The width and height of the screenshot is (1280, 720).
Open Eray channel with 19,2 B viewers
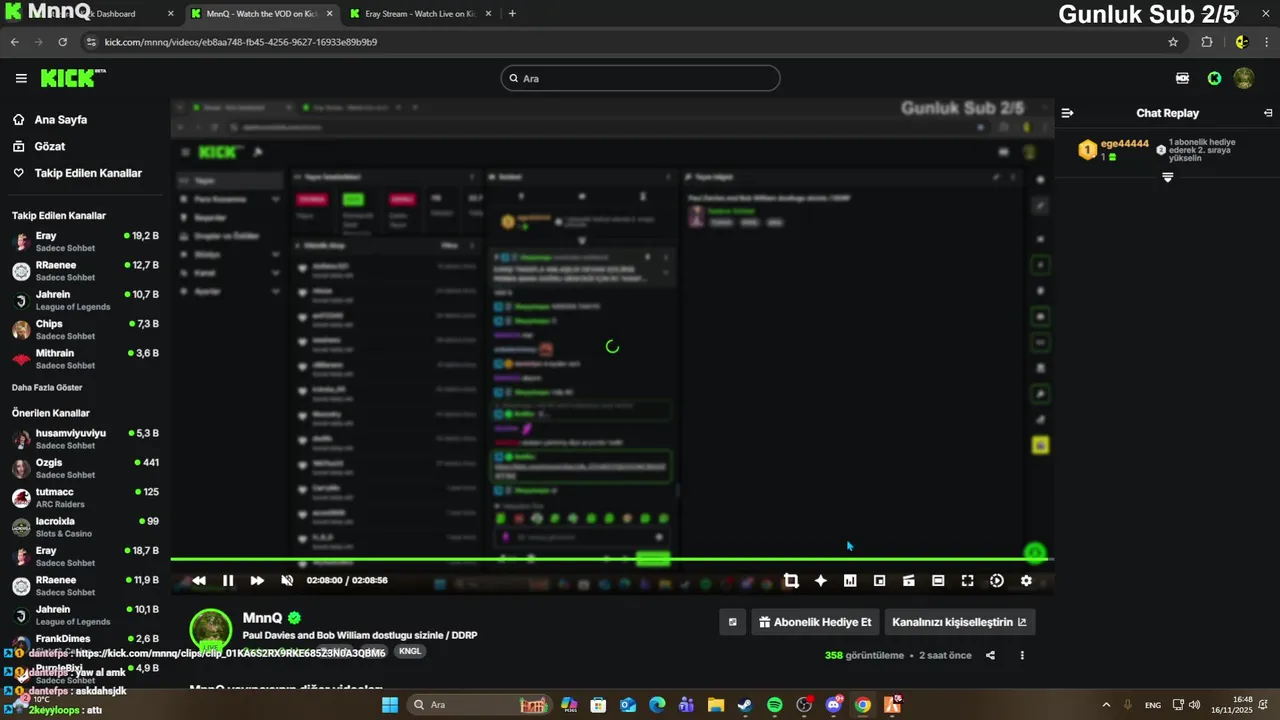85,241
